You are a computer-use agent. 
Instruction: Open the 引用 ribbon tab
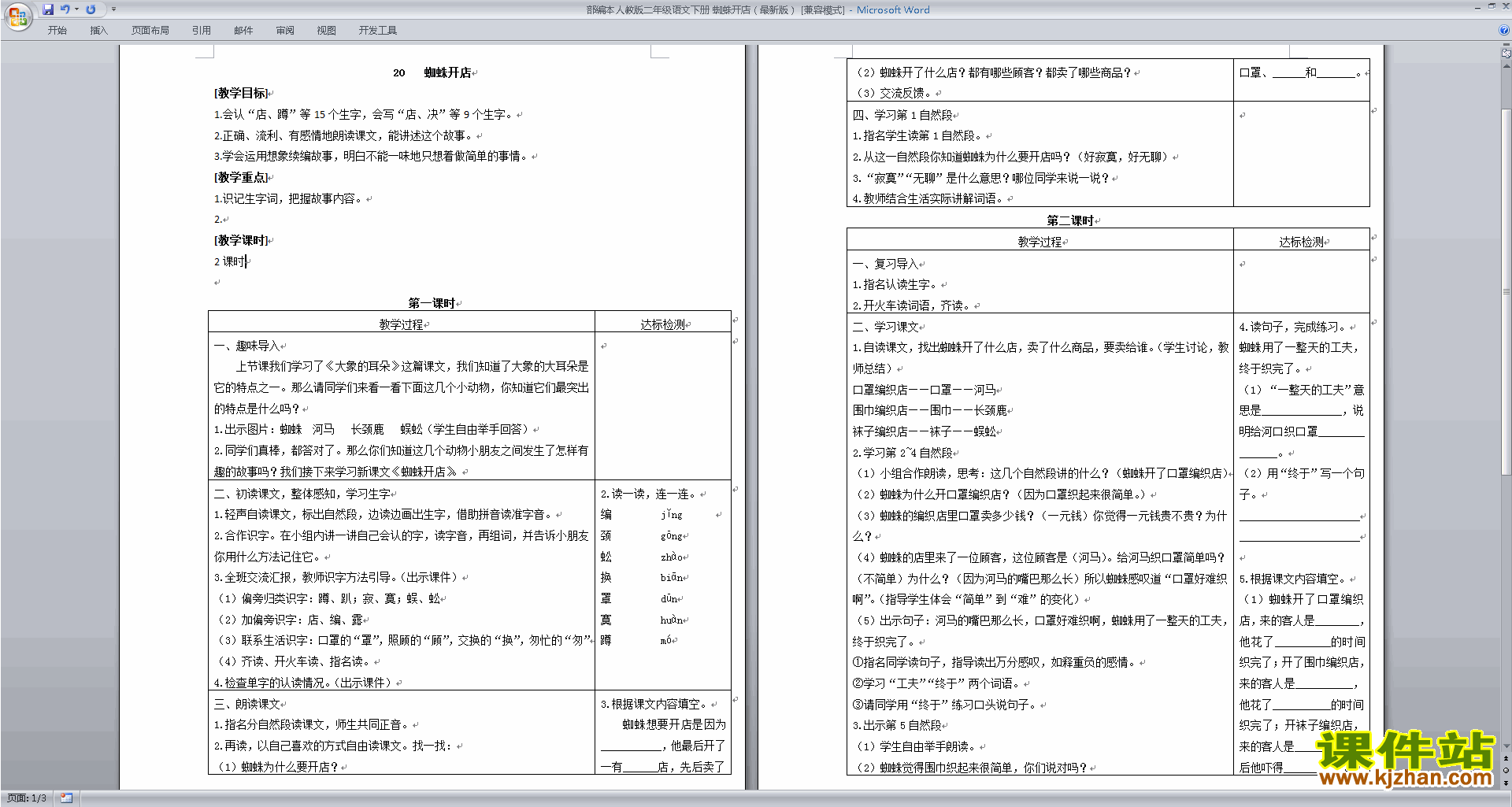(202, 30)
